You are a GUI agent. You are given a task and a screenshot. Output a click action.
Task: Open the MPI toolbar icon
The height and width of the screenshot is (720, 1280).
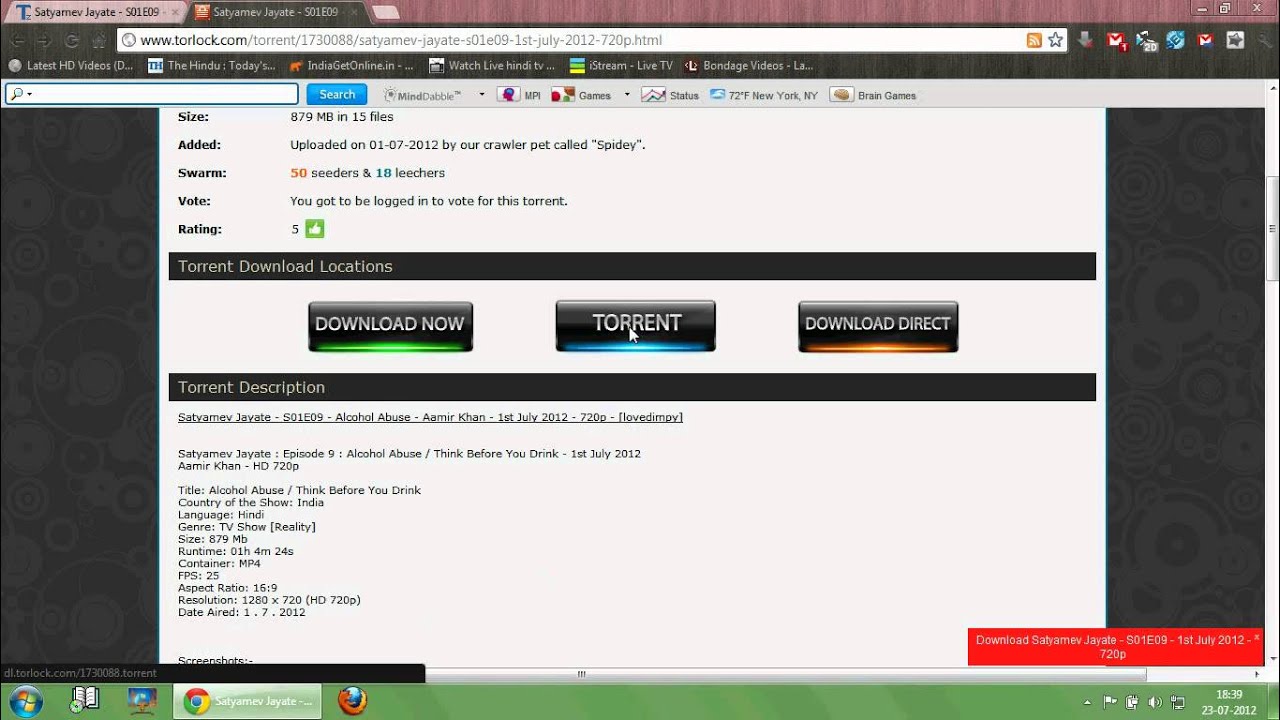point(520,95)
